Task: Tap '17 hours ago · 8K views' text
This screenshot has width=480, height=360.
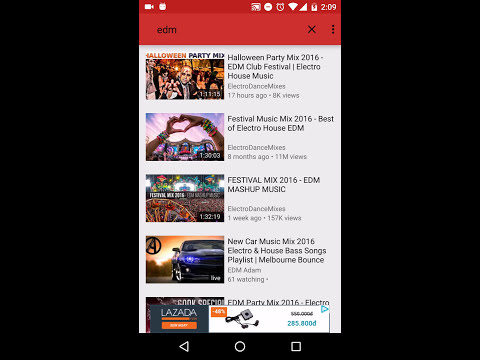Action: pyautogui.click(x=263, y=96)
